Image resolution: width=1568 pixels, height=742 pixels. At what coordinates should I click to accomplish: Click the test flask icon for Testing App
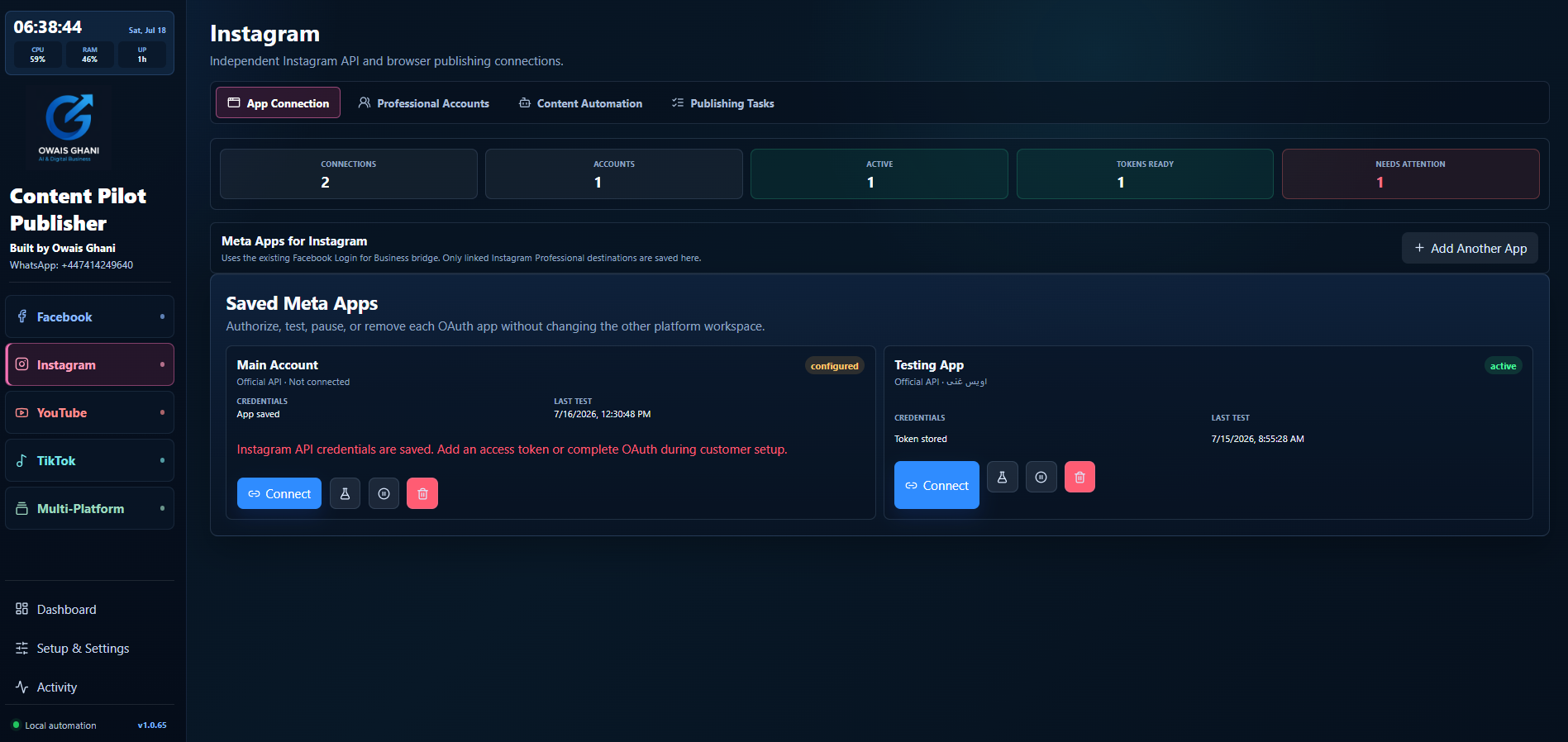[x=1002, y=477]
